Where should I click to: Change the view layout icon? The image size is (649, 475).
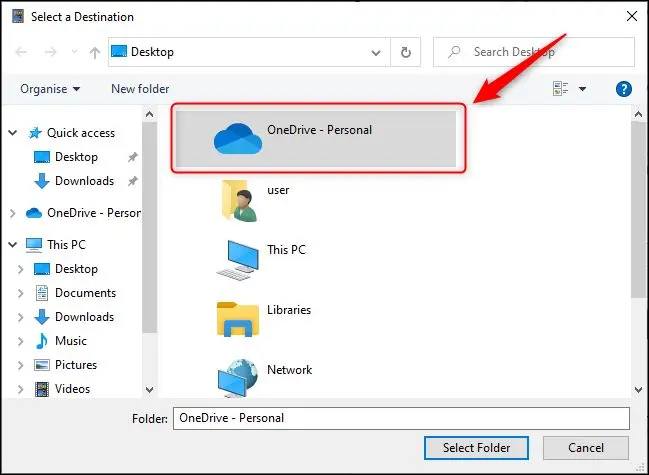(x=560, y=89)
